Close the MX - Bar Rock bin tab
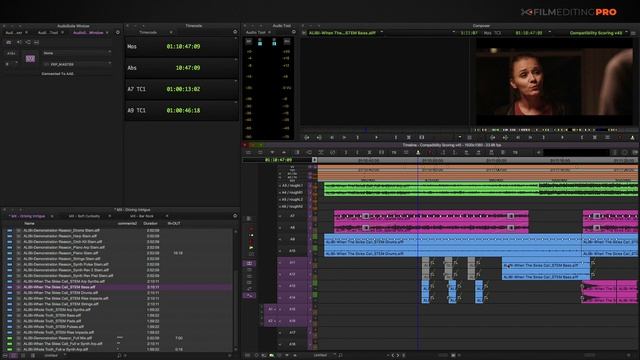 click(167, 216)
